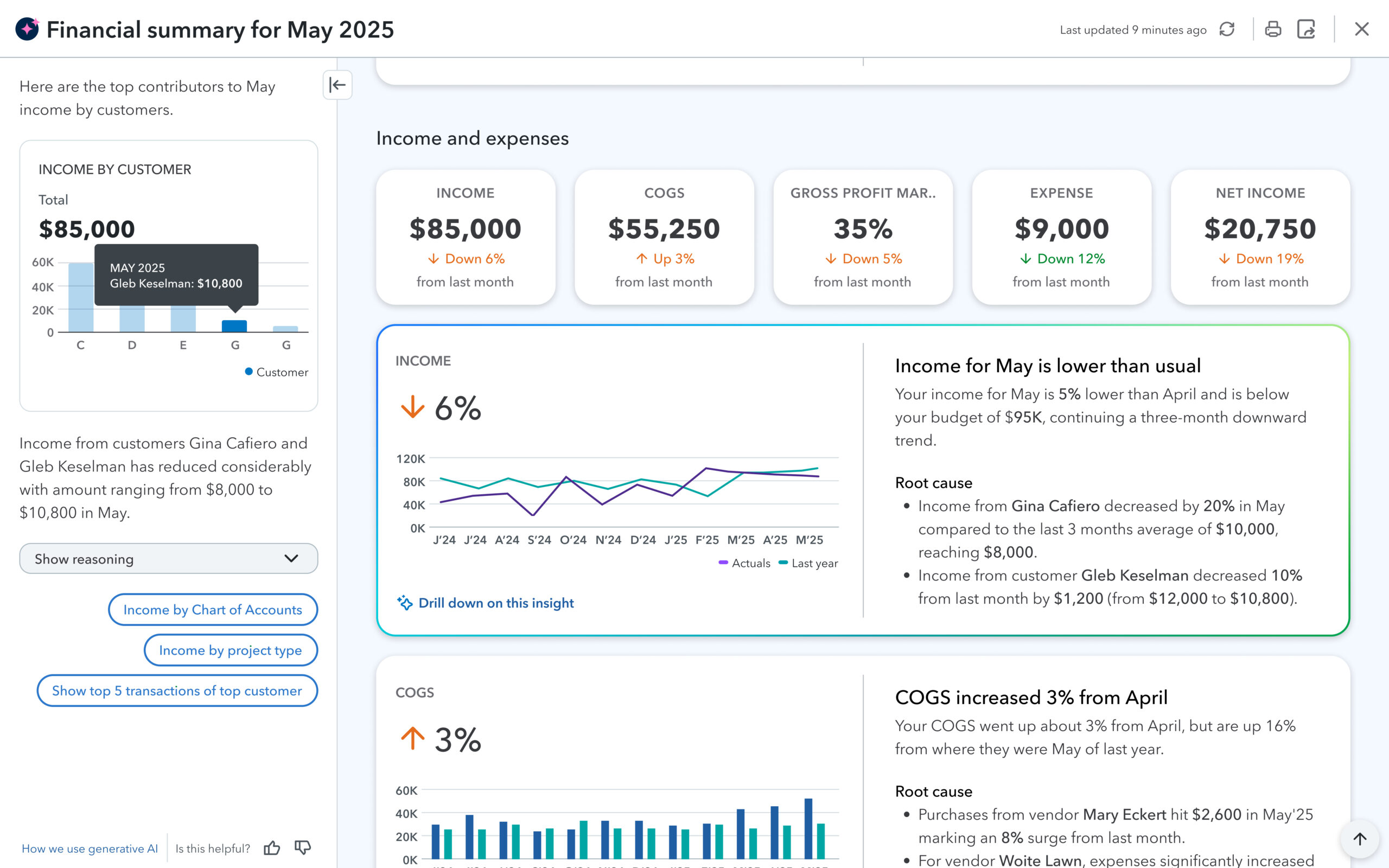Select Income by project type suggestion
The height and width of the screenshot is (868, 1389).
click(230, 650)
